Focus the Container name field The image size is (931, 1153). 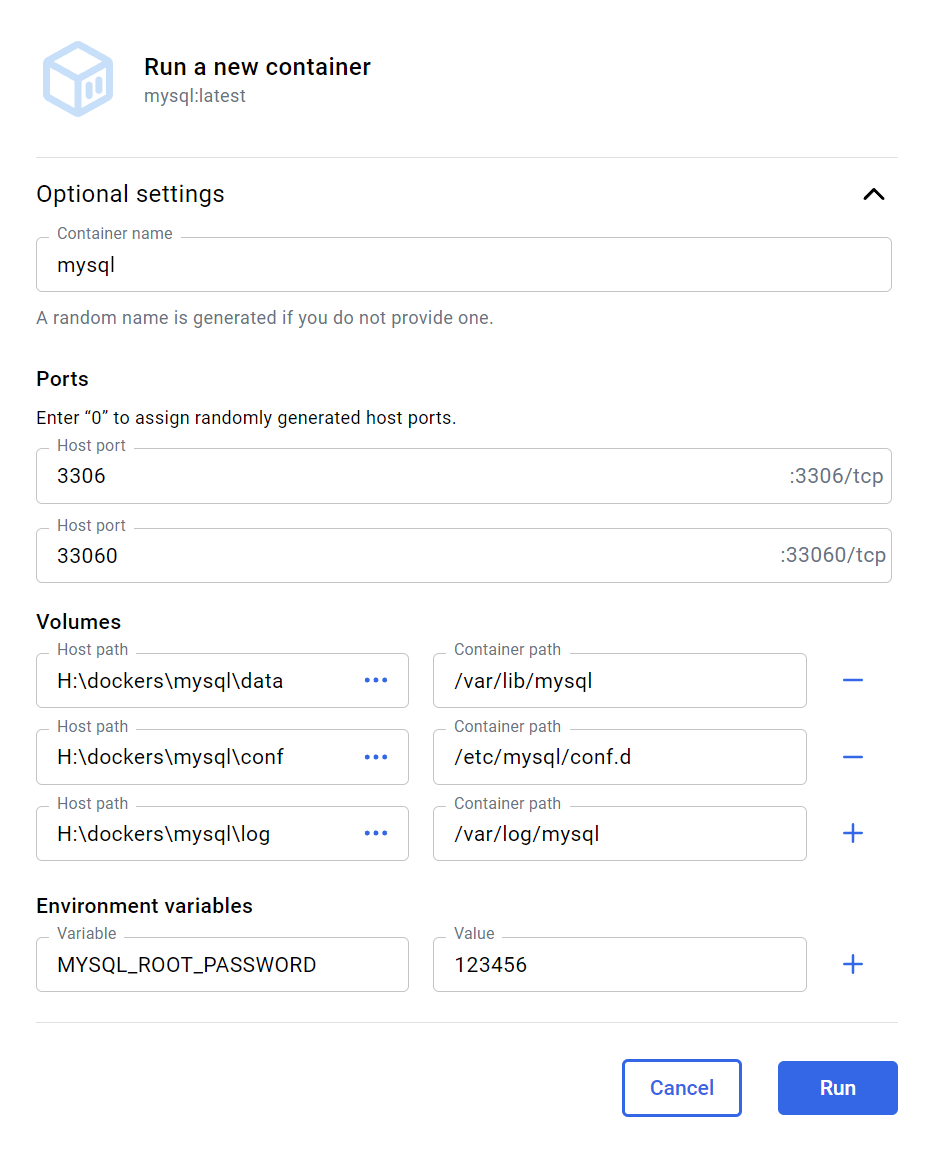point(463,265)
